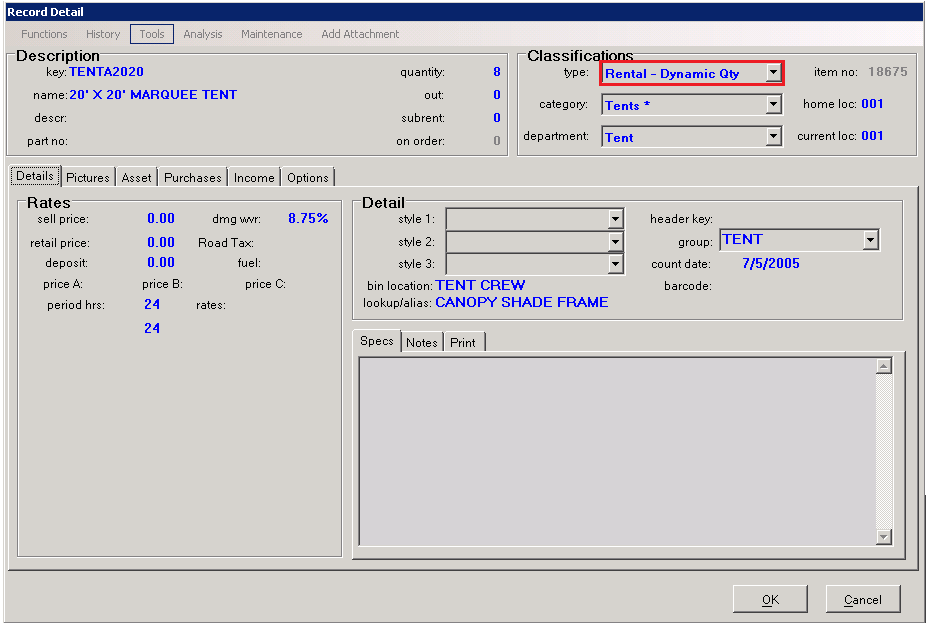The height and width of the screenshot is (623, 927).
Task: Go to the Options tab
Action: click(x=308, y=177)
